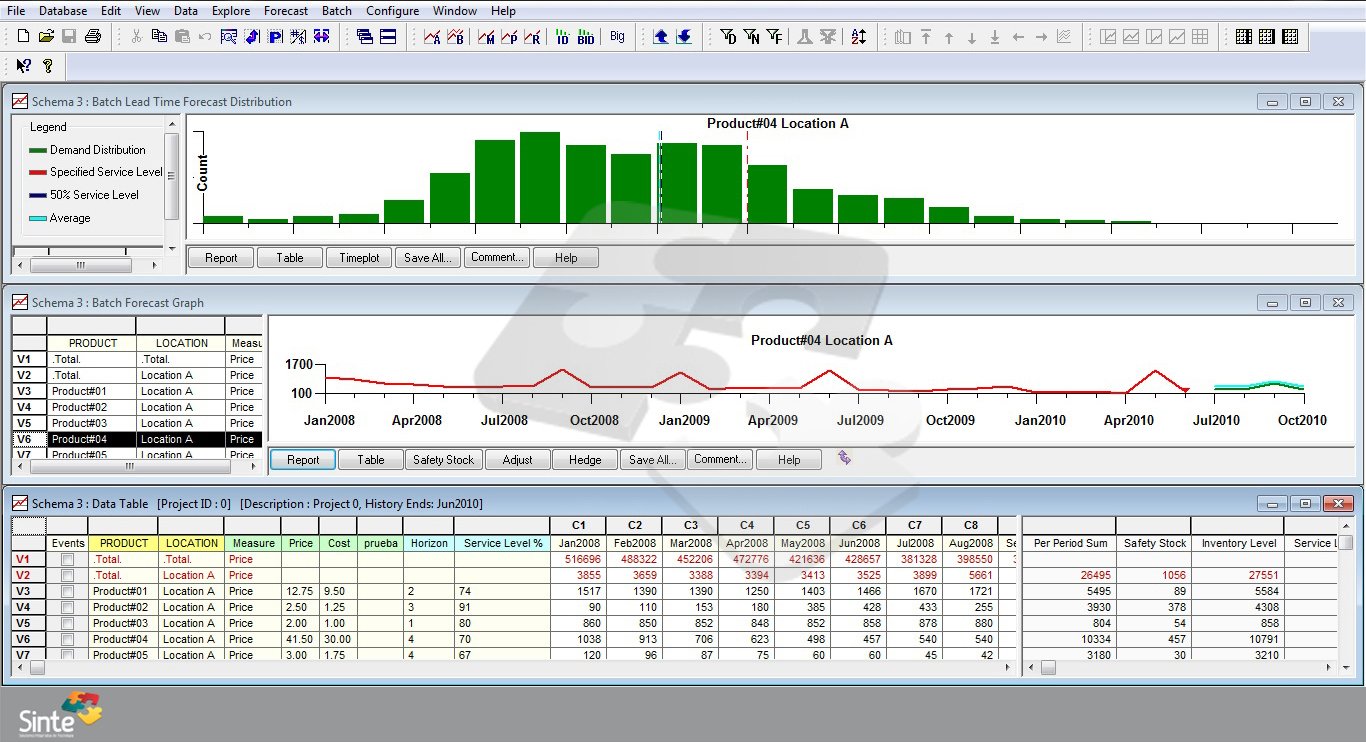1366x742 pixels.
Task: Tick the Events checkbox in row V2
Action: coord(67,576)
